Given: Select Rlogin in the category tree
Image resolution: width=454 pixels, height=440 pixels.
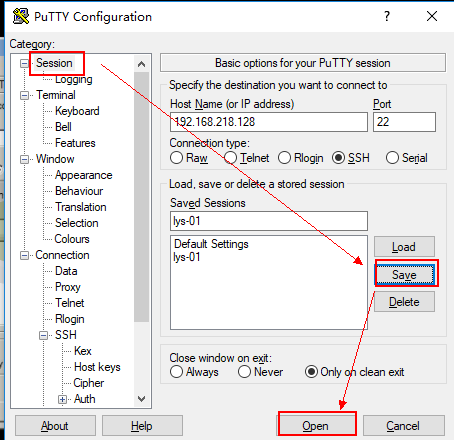Looking at the screenshot, I should 69,319.
